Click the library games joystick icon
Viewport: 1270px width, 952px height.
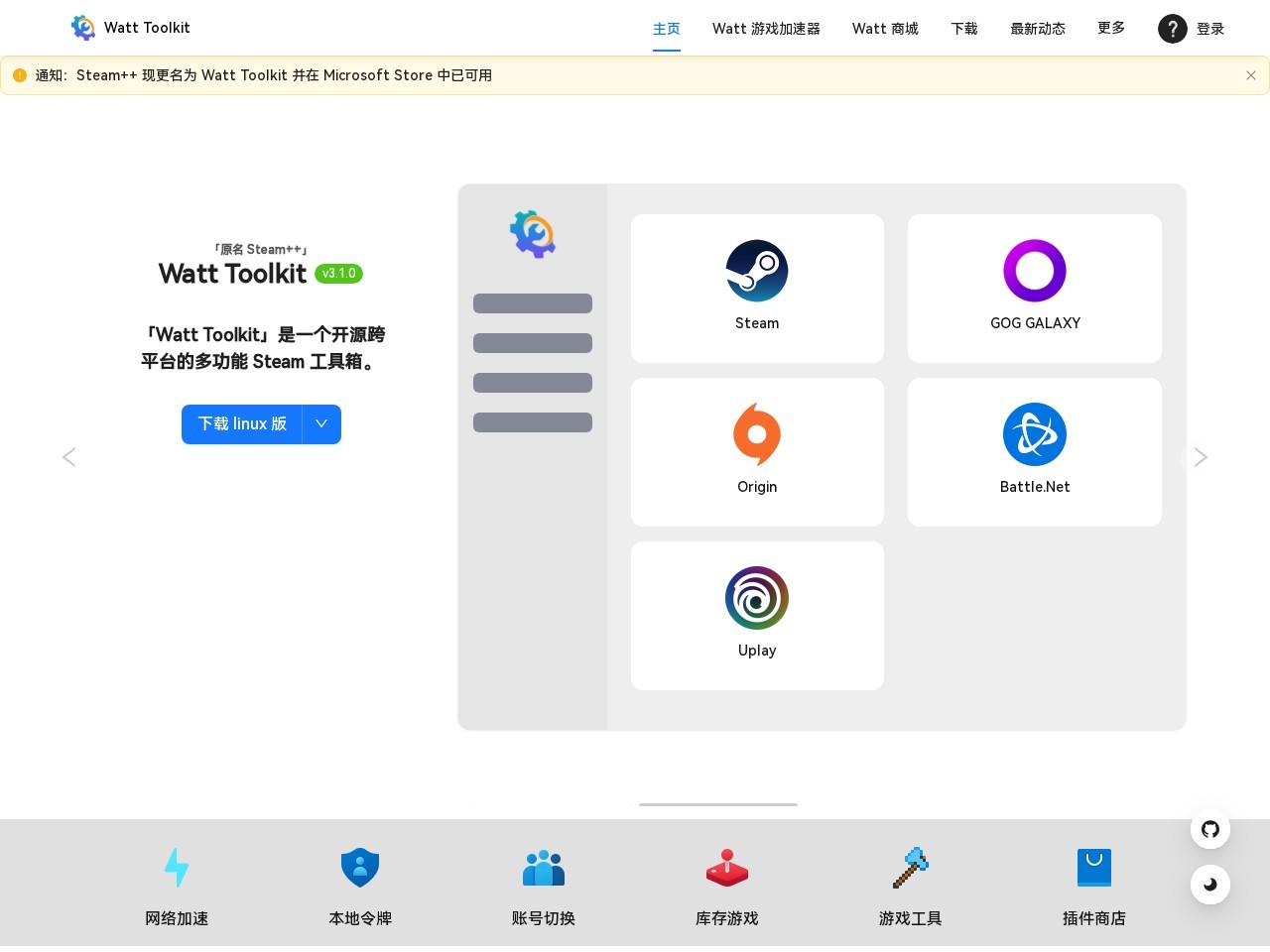pyautogui.click(x=727, y=868)
